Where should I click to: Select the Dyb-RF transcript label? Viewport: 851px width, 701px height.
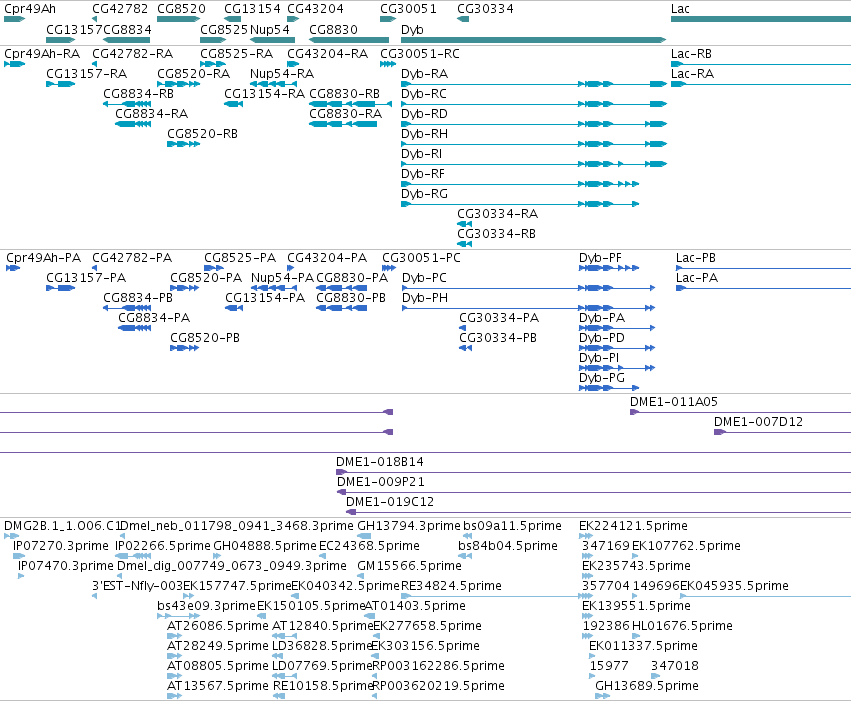[x=423, y=174]
